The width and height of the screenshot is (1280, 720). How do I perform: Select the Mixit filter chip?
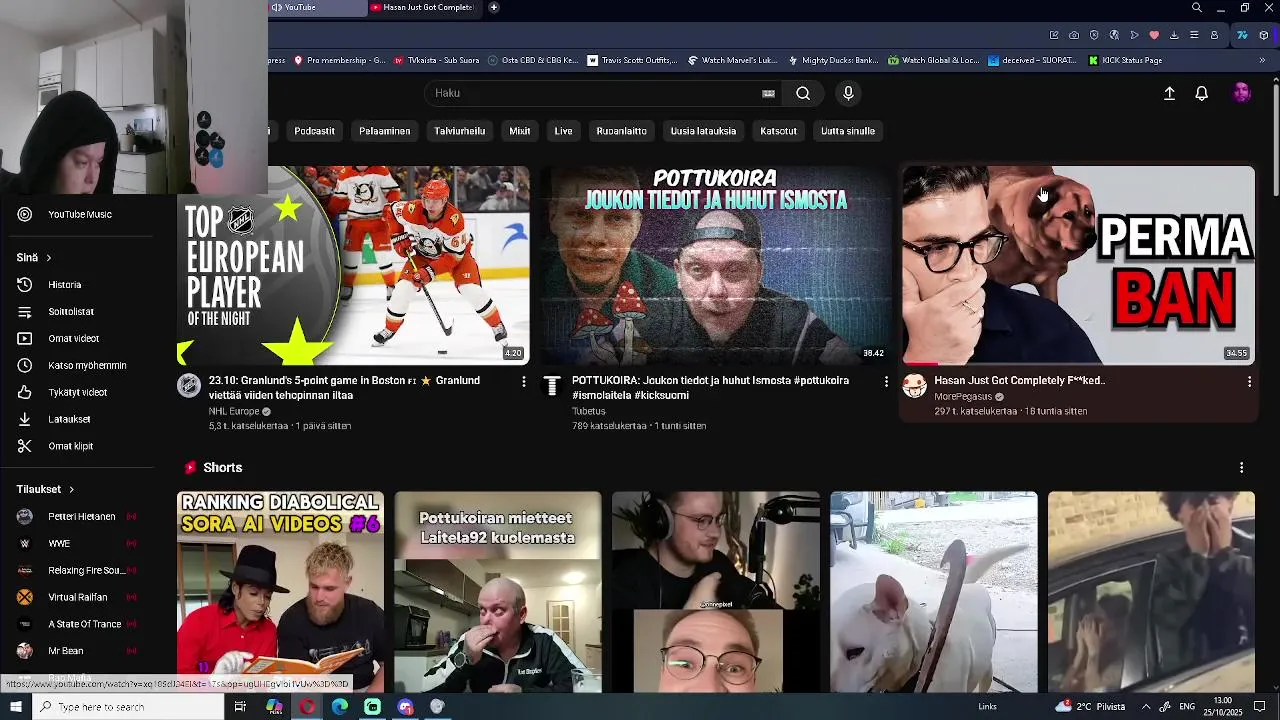(x=520, y=131)
